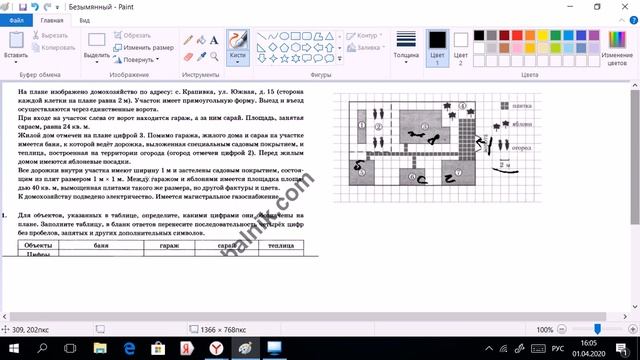Open the Customize Quick Access Toolbar dropdown
Screen dimensions: 640x360
pos(58,7)
